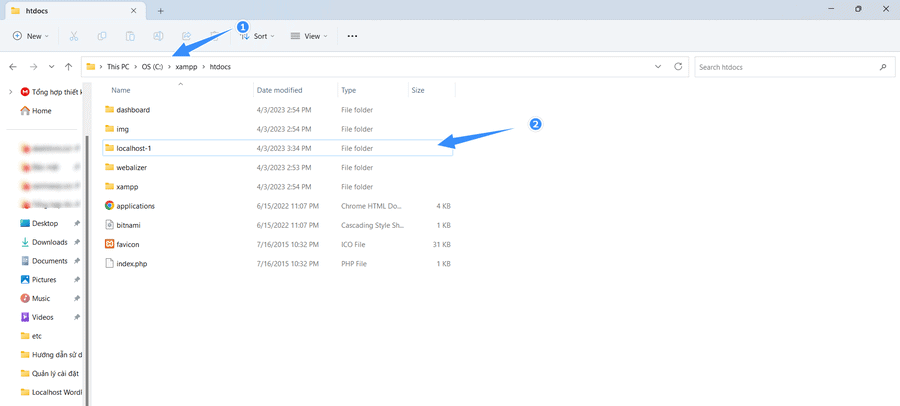The height and width of the screenshot is (406, 900).
Task: Open the View dropdown
Action: [309, 36]
